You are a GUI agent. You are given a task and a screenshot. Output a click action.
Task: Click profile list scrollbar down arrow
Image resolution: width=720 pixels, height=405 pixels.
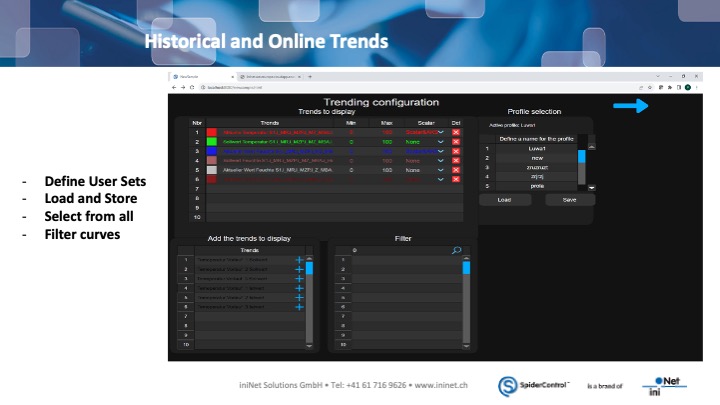click(x=591, y=187)
